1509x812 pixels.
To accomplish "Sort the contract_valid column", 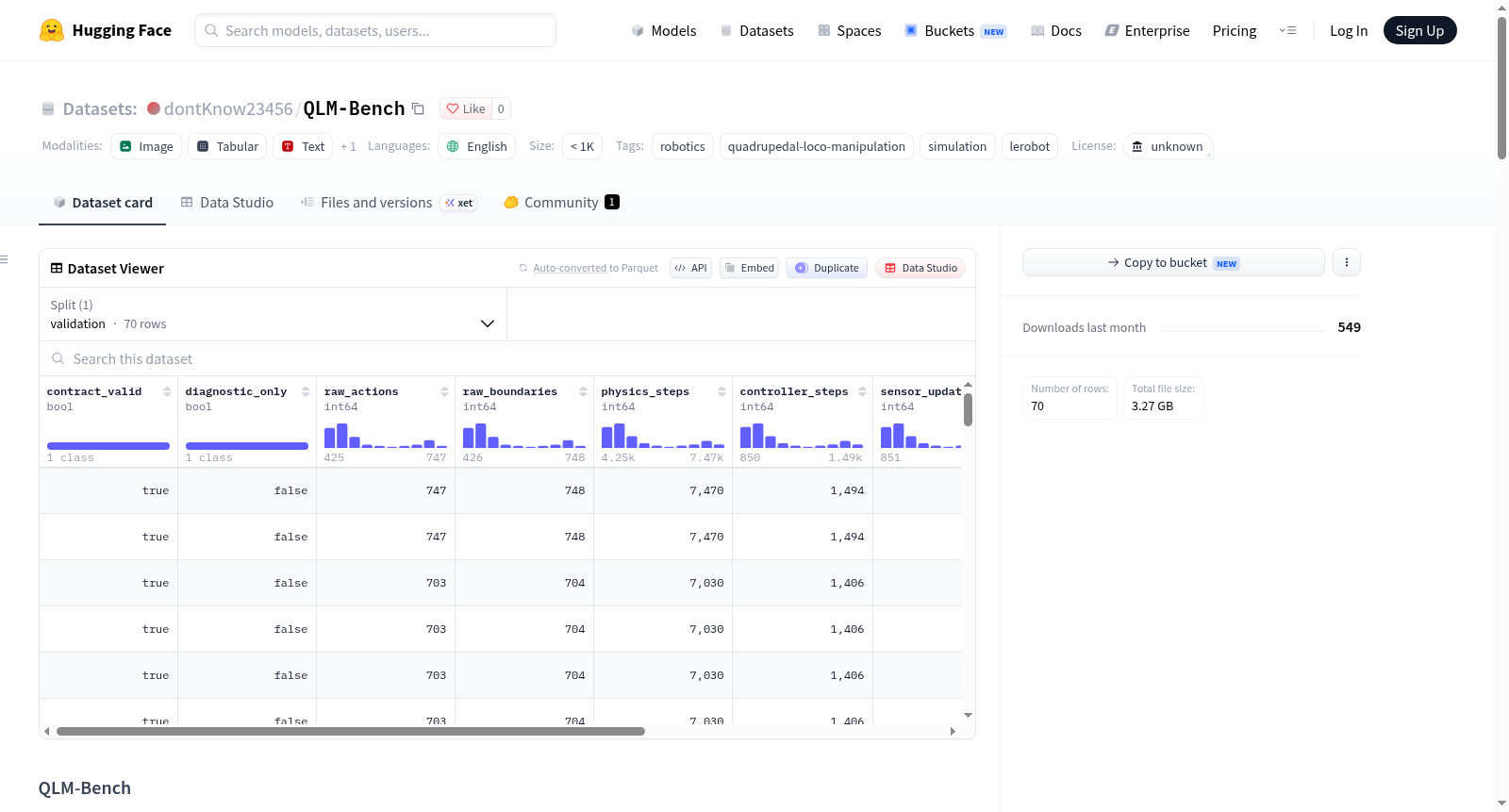I will pos(167,391).
